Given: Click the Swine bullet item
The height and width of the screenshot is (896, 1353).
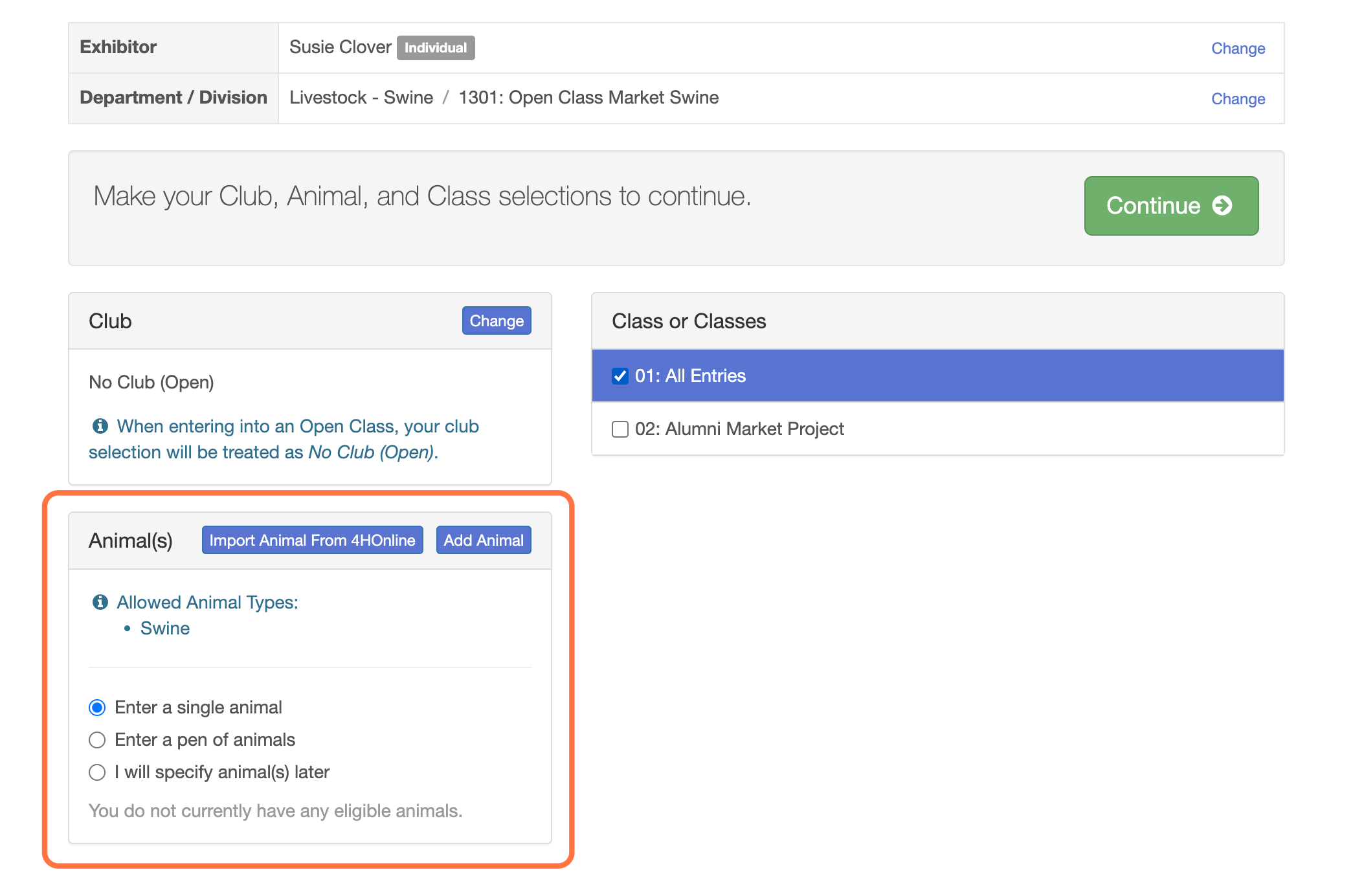Looking at the screenshot, I should pyautogui.click(x=165, y=629).
